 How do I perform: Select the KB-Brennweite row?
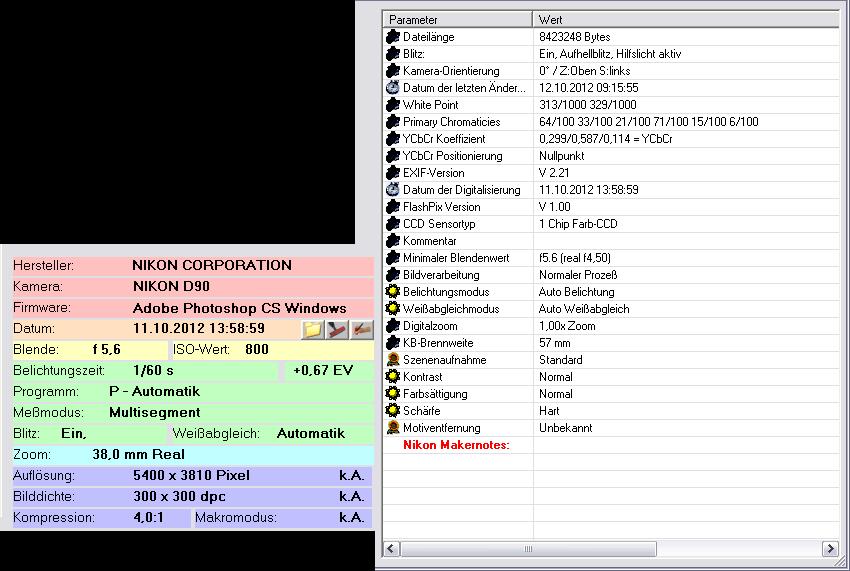click(x=437, y=343)
